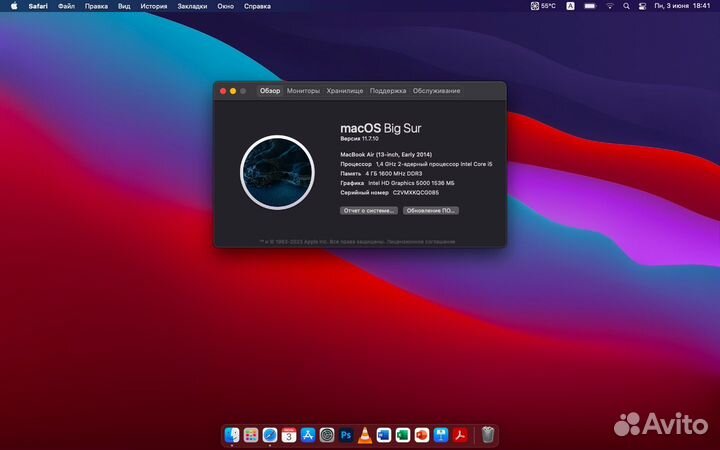
Task: Open System Preferences from the Dock
Action: tap(327, 434)
